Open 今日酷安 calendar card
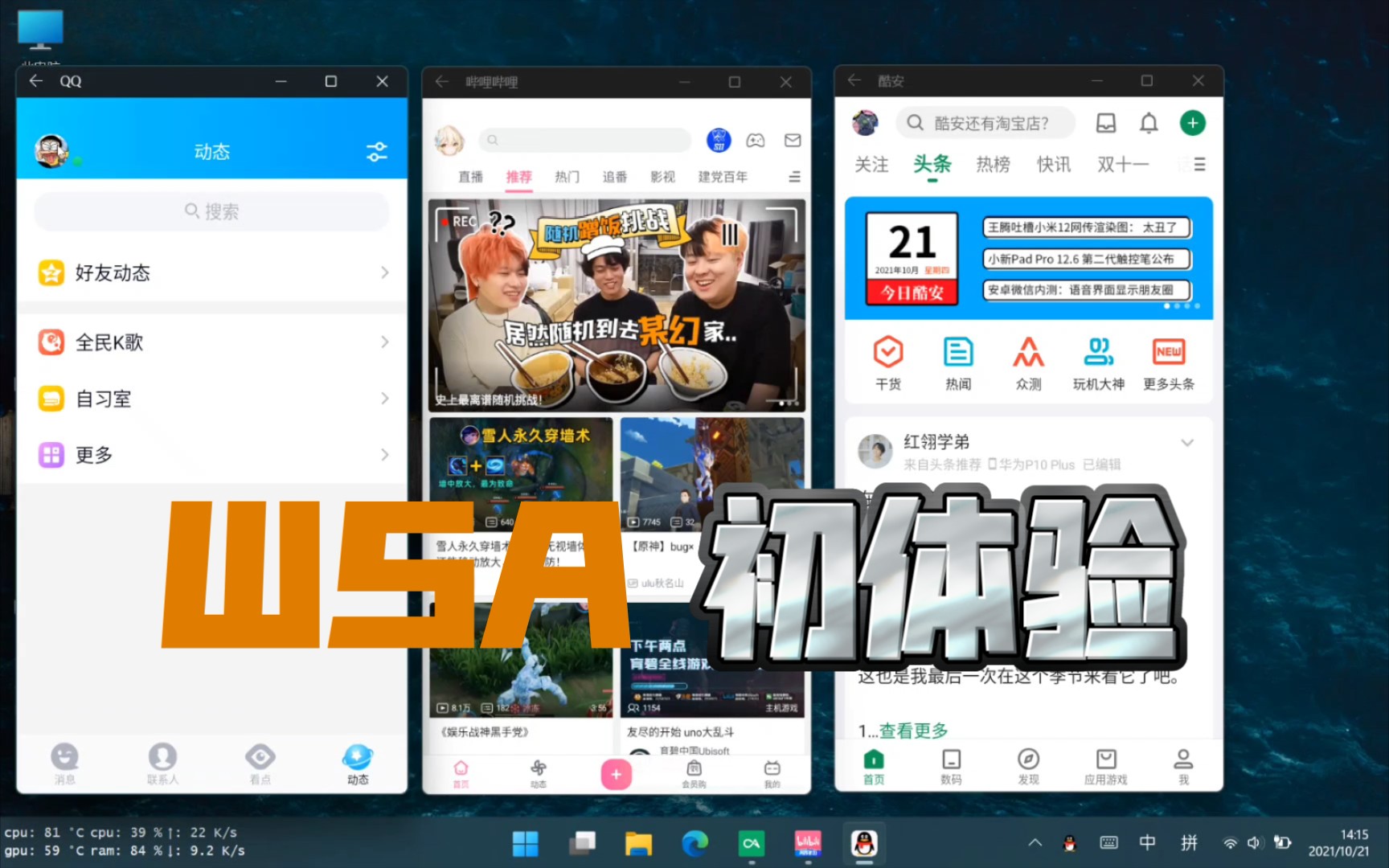This screenshot has width=1389, height=868. [x=912, y=258]
